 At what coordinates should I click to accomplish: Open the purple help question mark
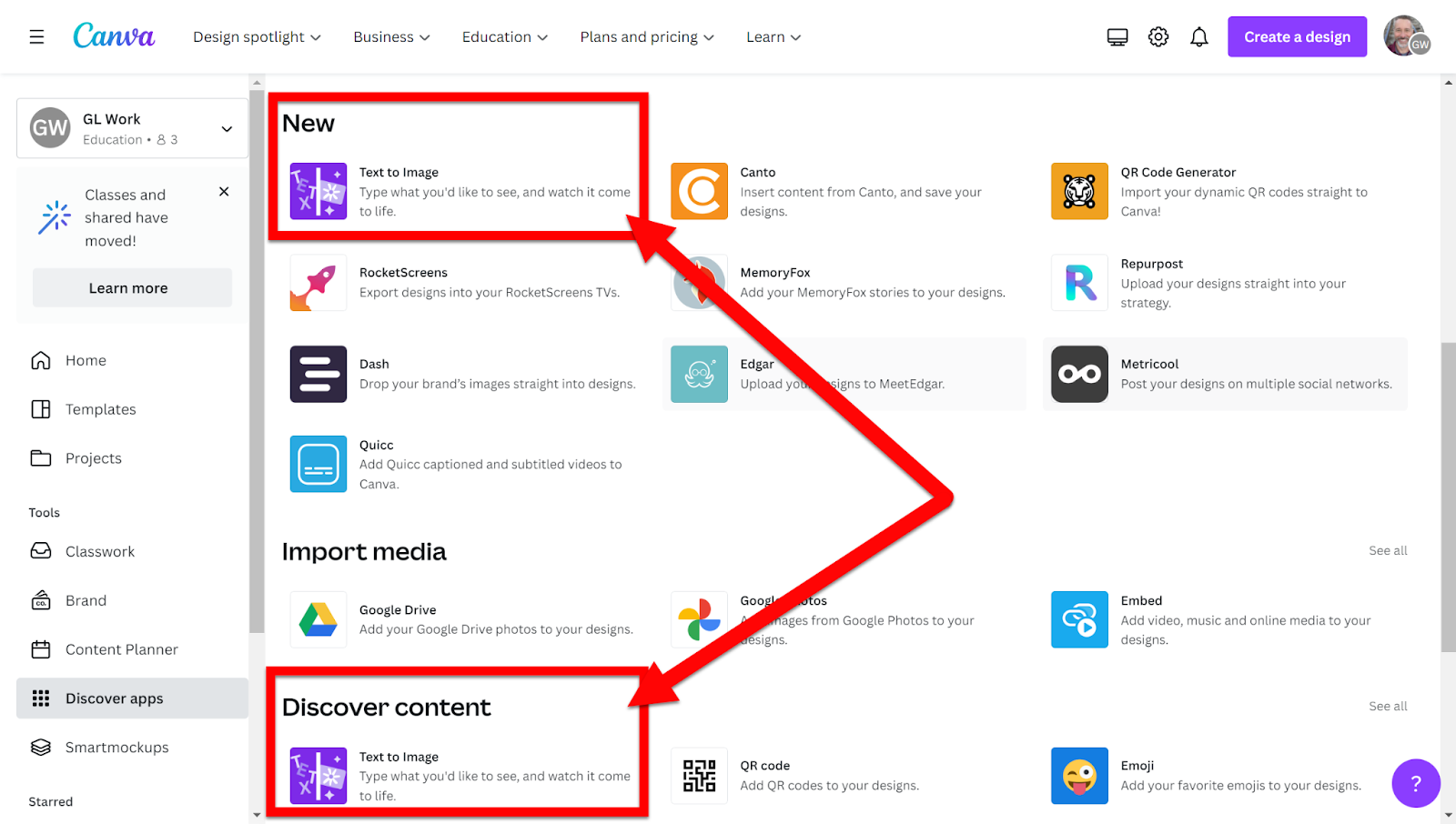[x=1416, y=783]
